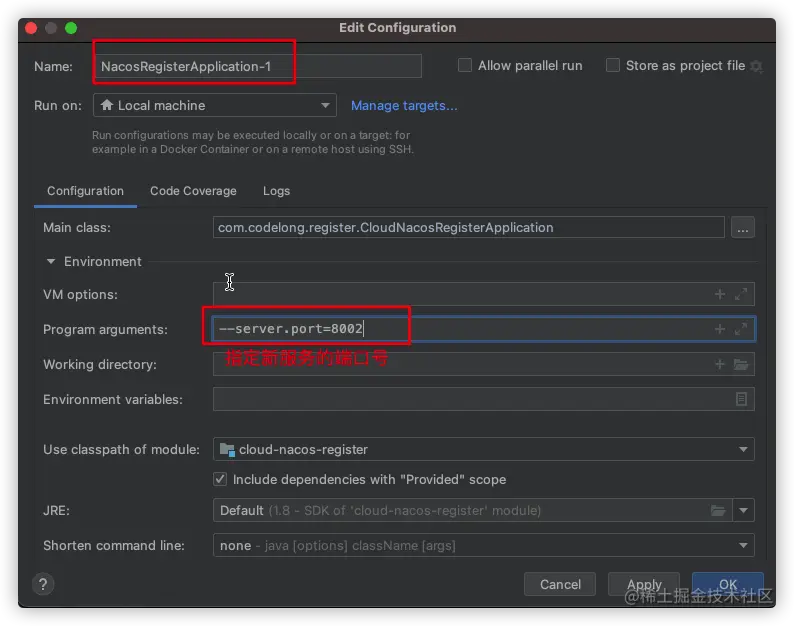Click the VM options field

click(x=484, y=294)
